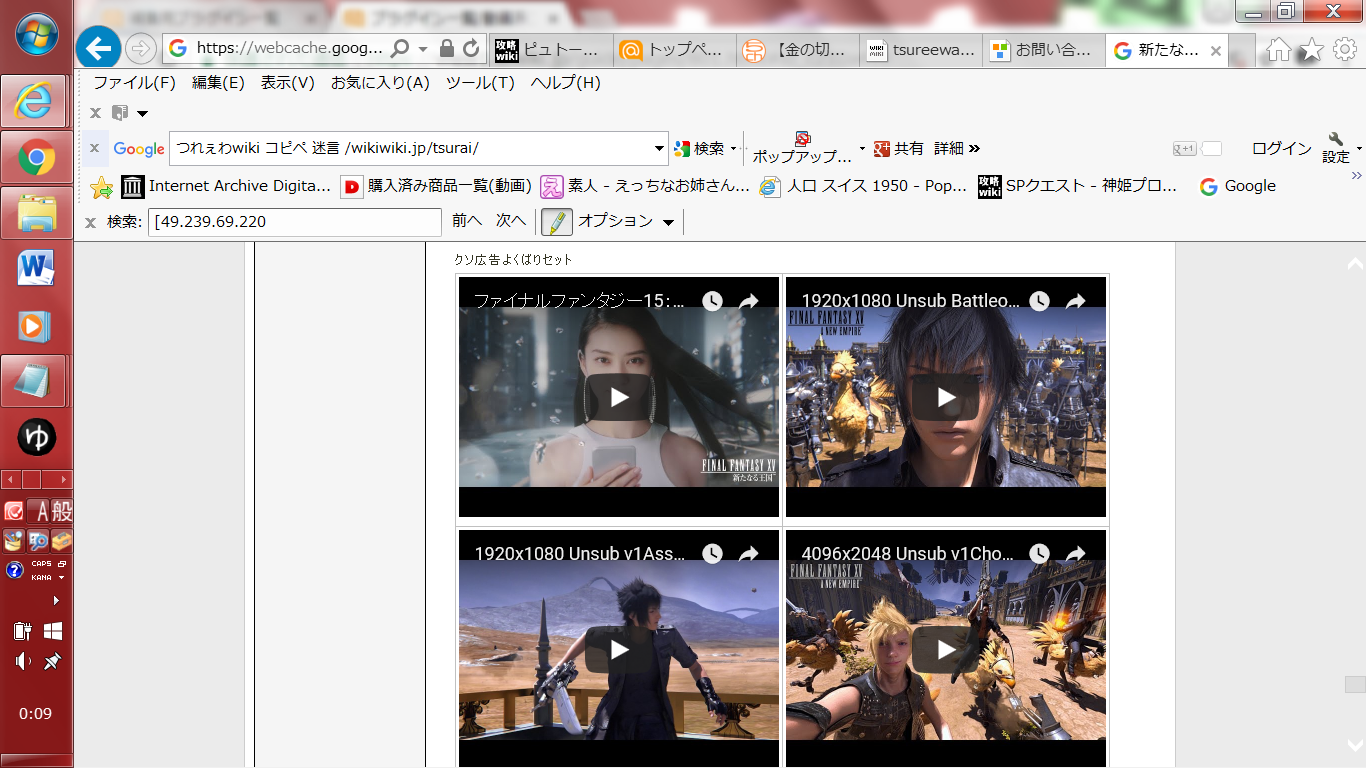Open File Explorer in the taskbar
This screenshot has width=1366, height=768.
tap(36, 213)
